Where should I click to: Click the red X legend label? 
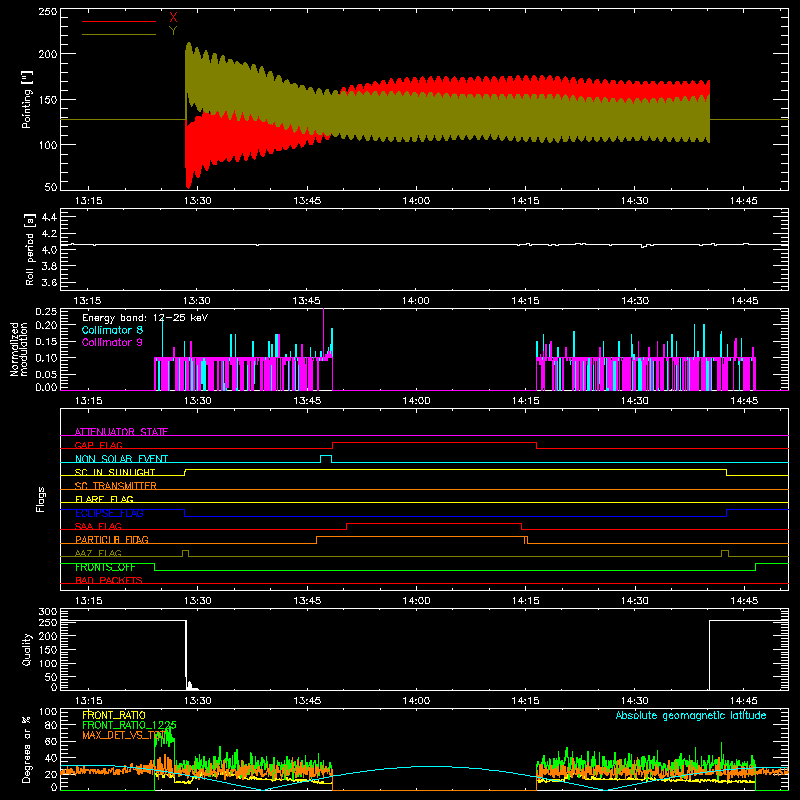pos(173,18)
